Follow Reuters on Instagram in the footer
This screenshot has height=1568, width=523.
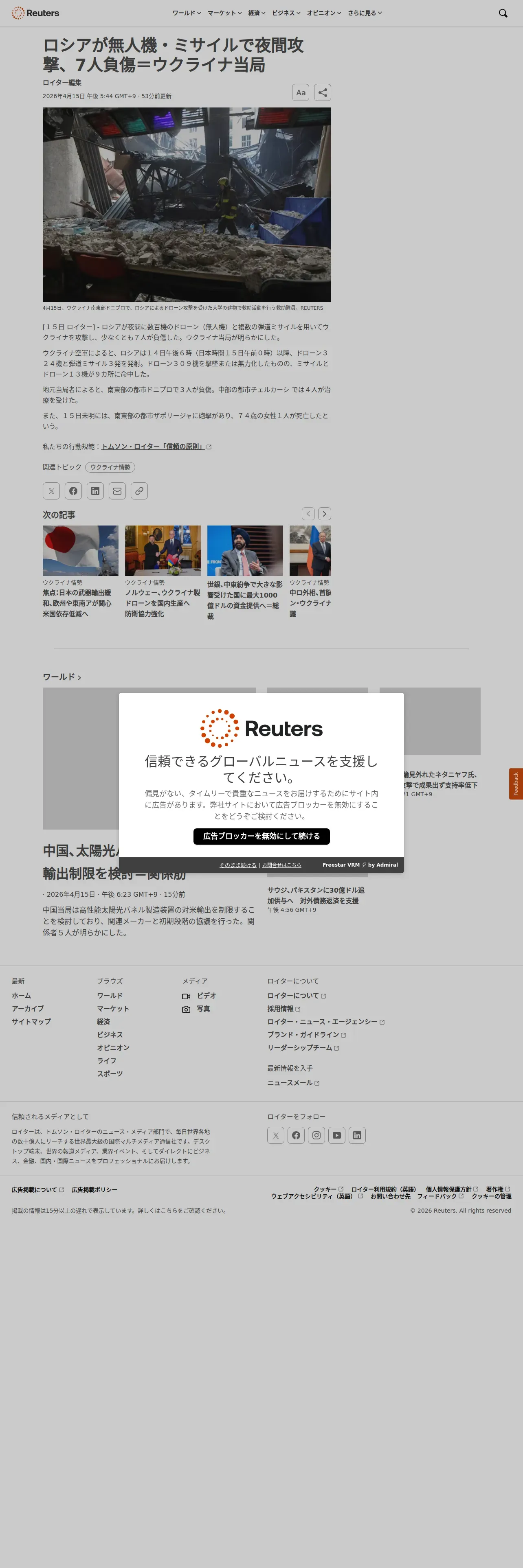pyautogui.click(x=316, y=1135)
